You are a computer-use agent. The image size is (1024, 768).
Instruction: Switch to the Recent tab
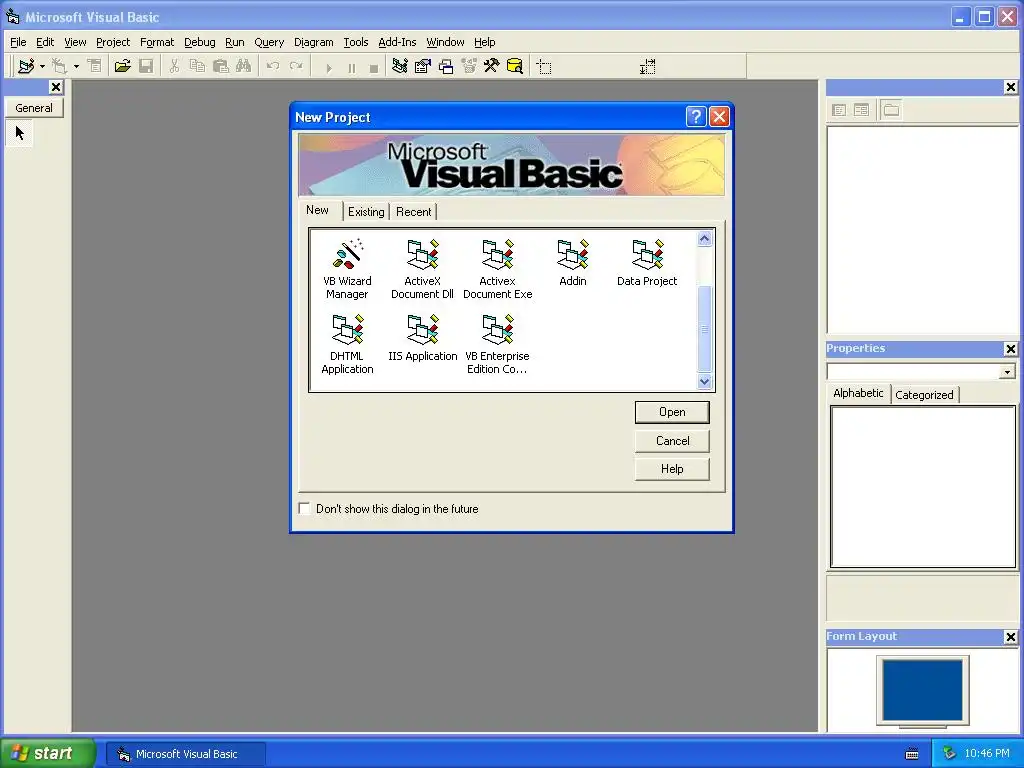click(413, 212)
